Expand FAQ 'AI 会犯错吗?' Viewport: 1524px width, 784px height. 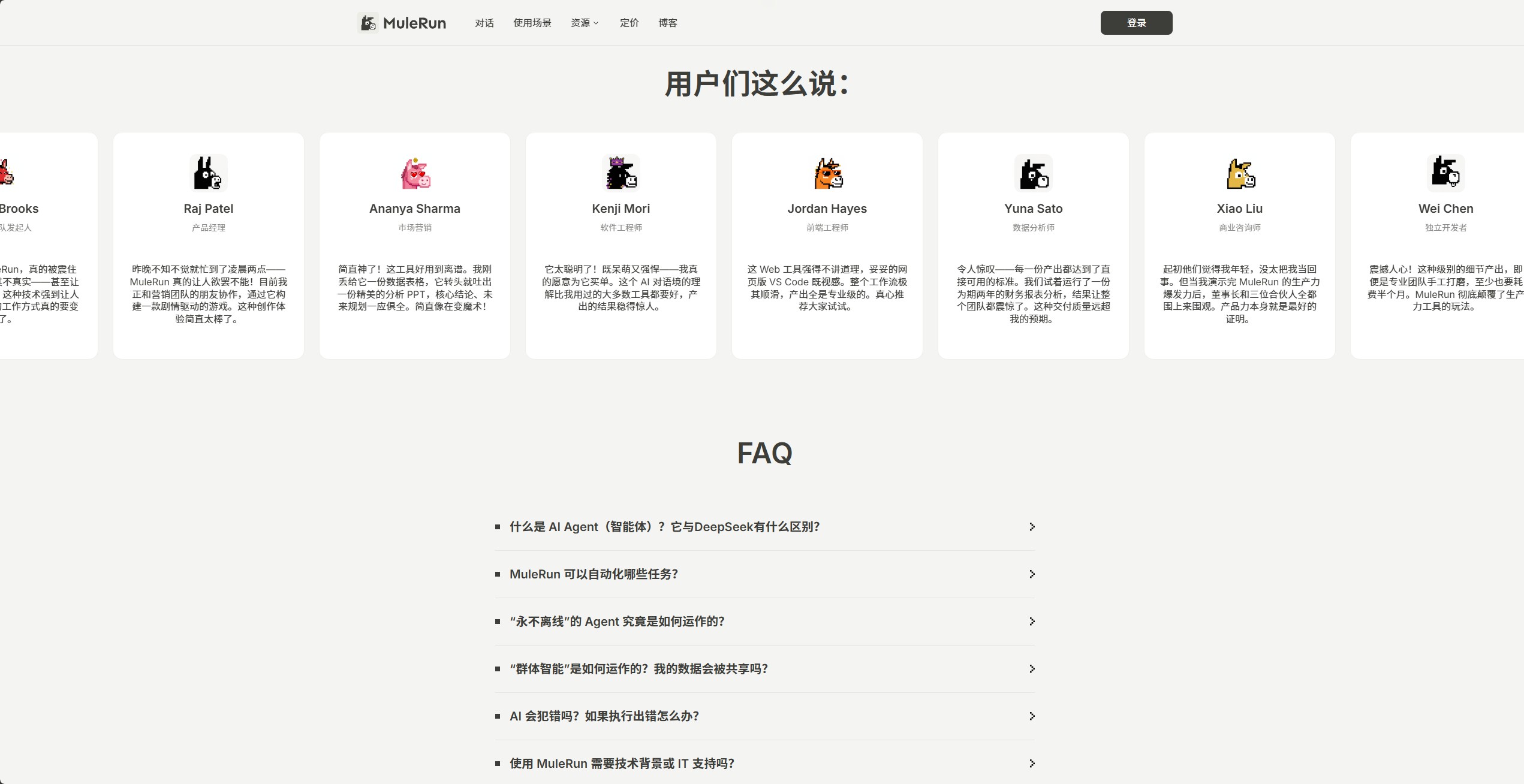[x=765, y=716]
